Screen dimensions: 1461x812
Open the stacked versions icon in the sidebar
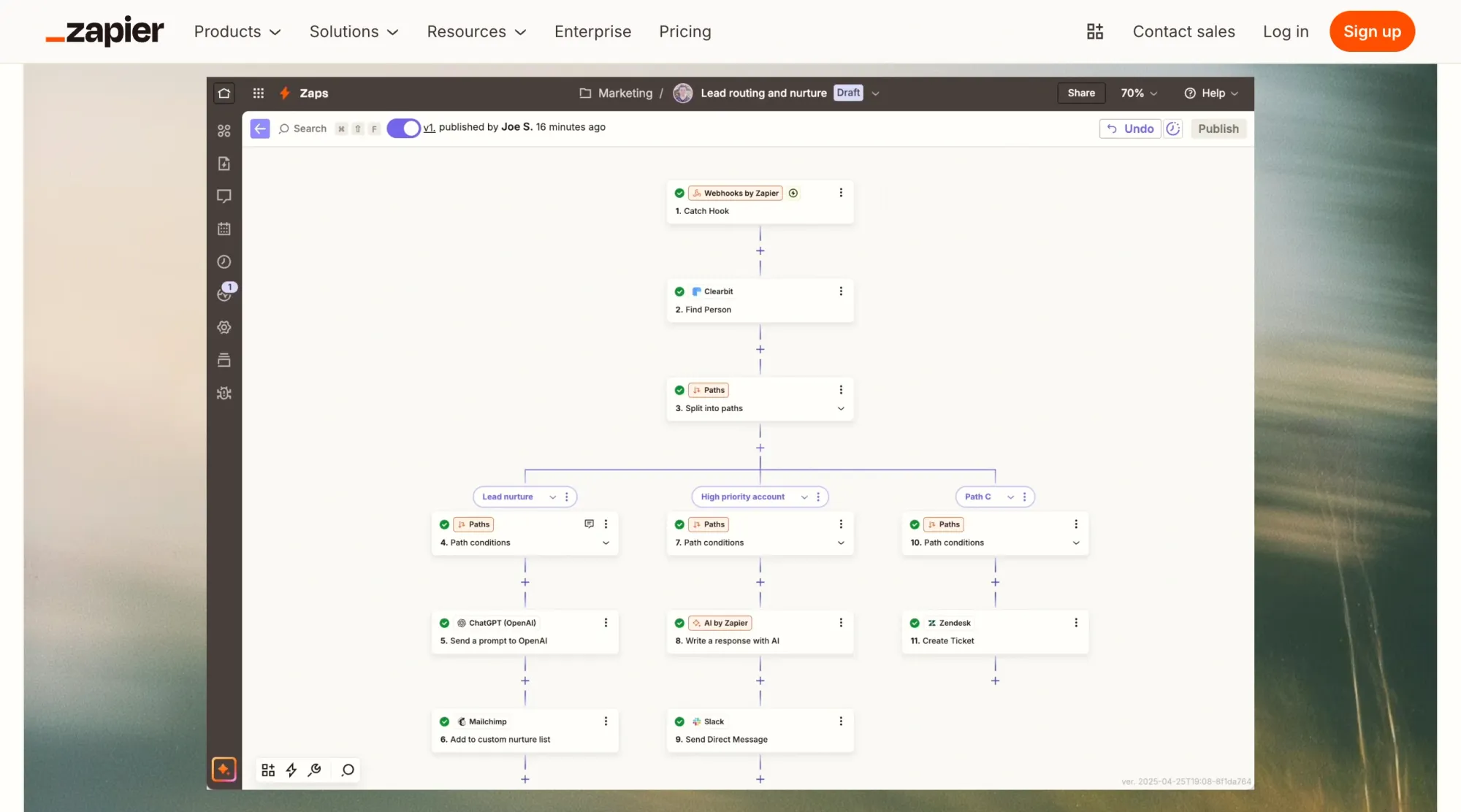tap(224, 360)
